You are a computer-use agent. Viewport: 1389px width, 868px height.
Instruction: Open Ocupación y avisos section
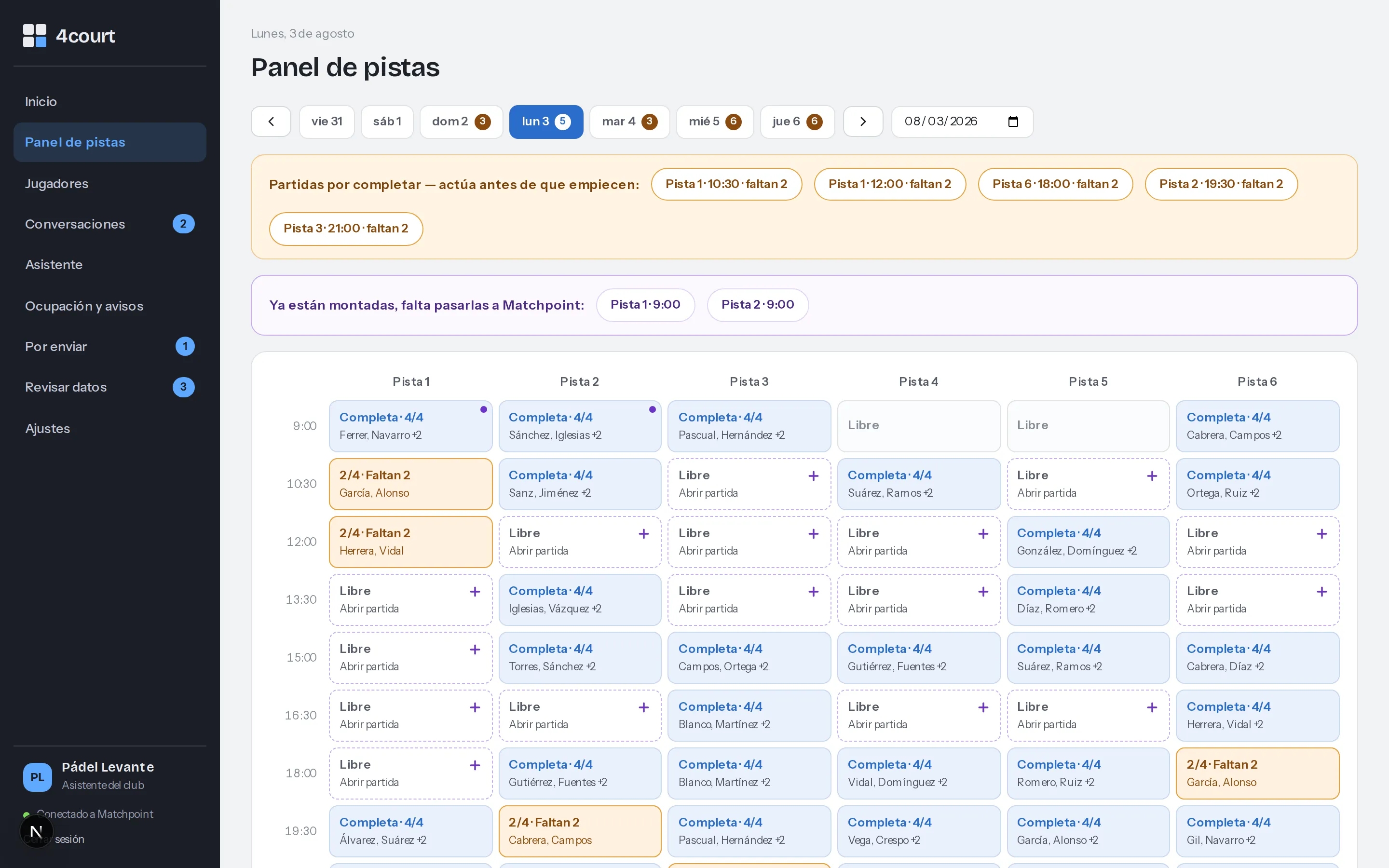109,306
